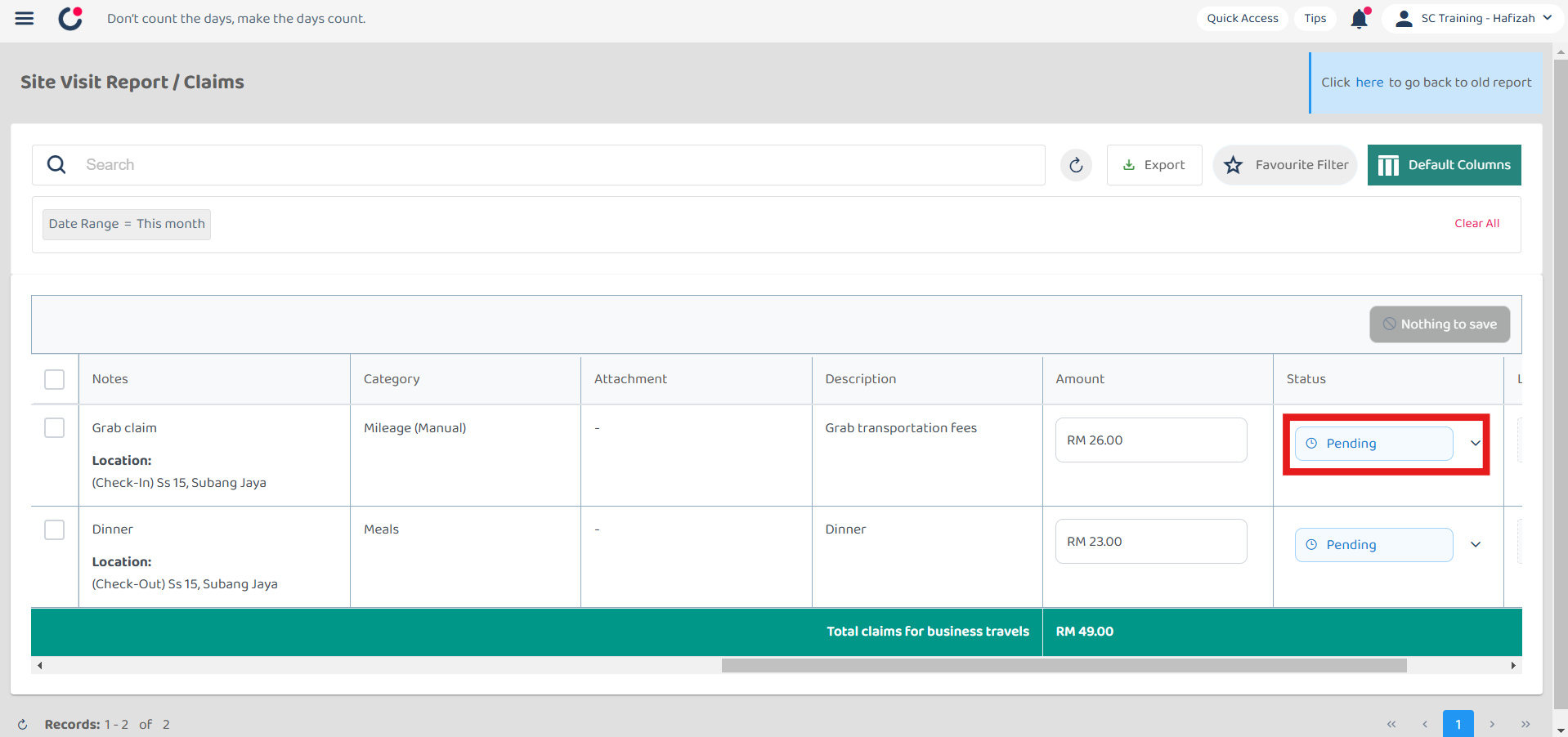Go to the first page of records
1568x737 pixels.
[1391, 724]
